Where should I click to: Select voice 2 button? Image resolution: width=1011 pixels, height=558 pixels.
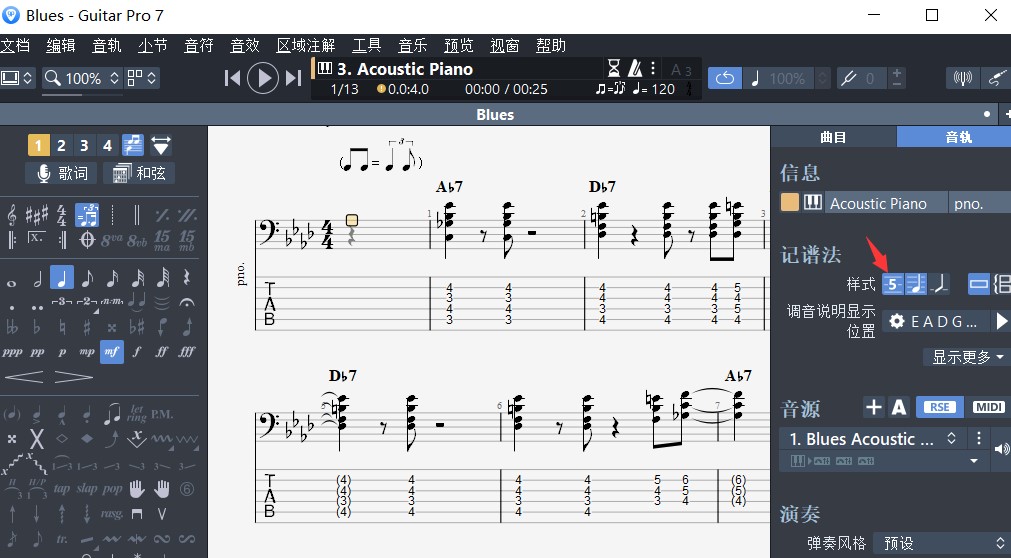(x=61, y=145)
